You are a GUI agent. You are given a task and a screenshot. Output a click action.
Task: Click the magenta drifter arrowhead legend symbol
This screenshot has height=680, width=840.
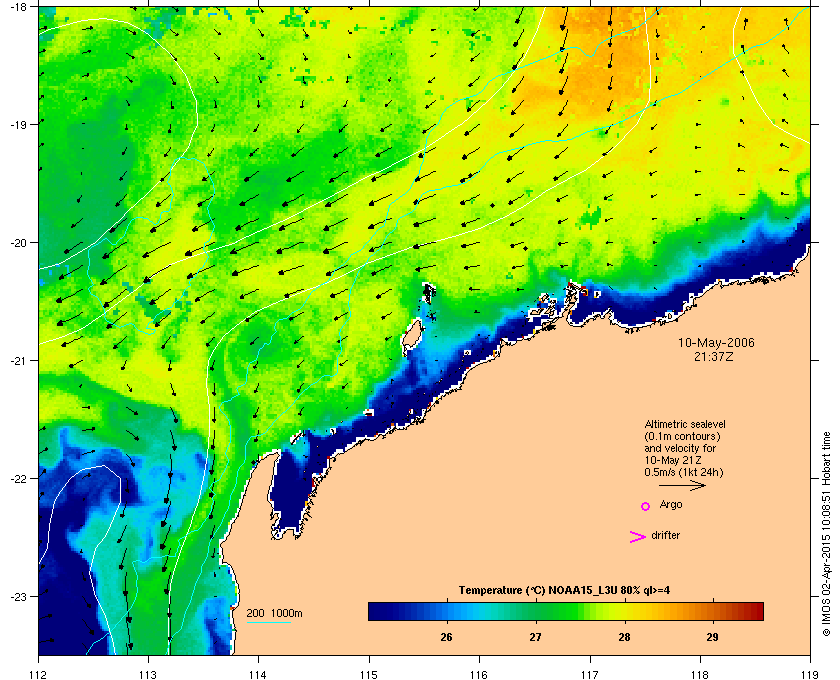click(x=638, y=537)
